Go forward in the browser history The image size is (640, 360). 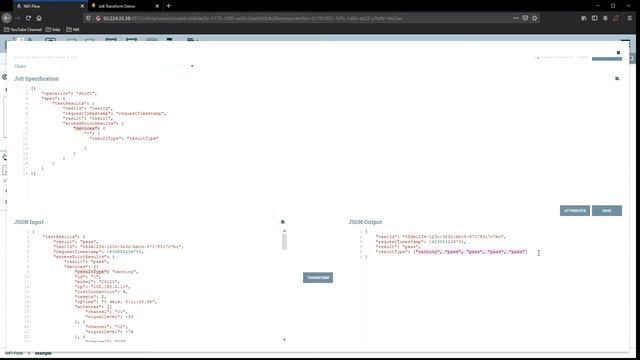point(18,18)
